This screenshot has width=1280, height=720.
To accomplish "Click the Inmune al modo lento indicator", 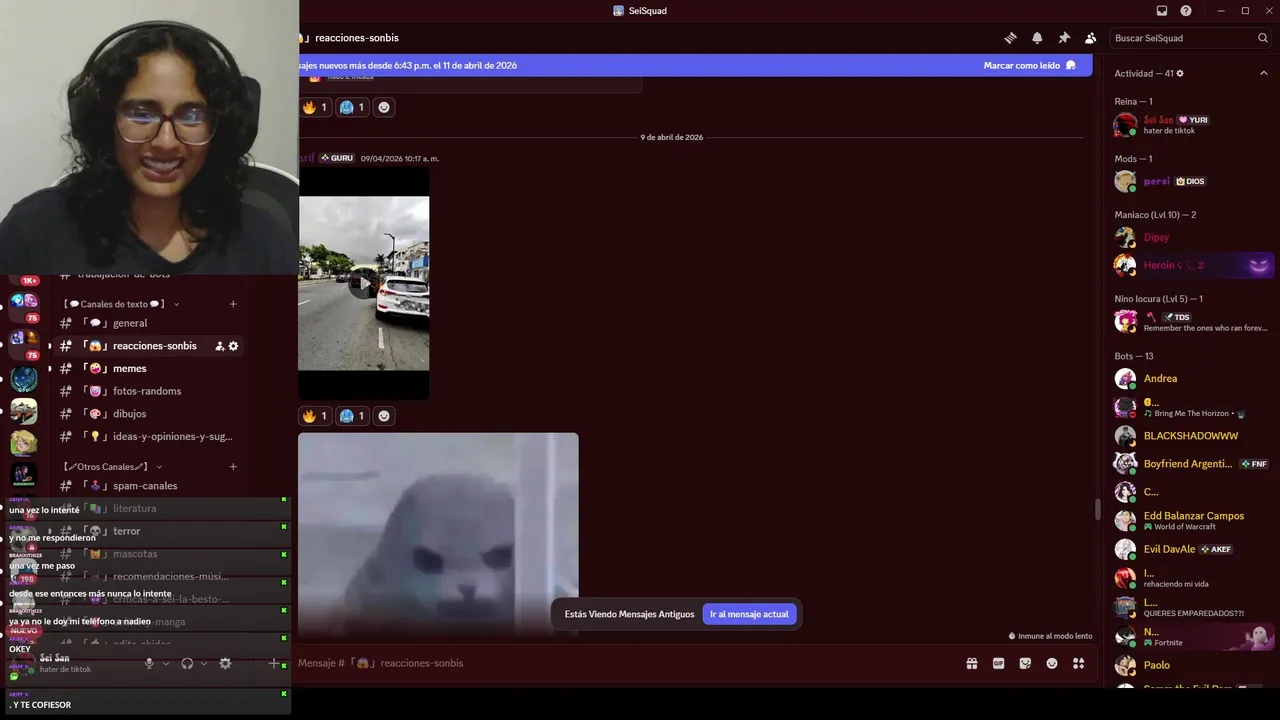I will click(x=1050, y=636).
